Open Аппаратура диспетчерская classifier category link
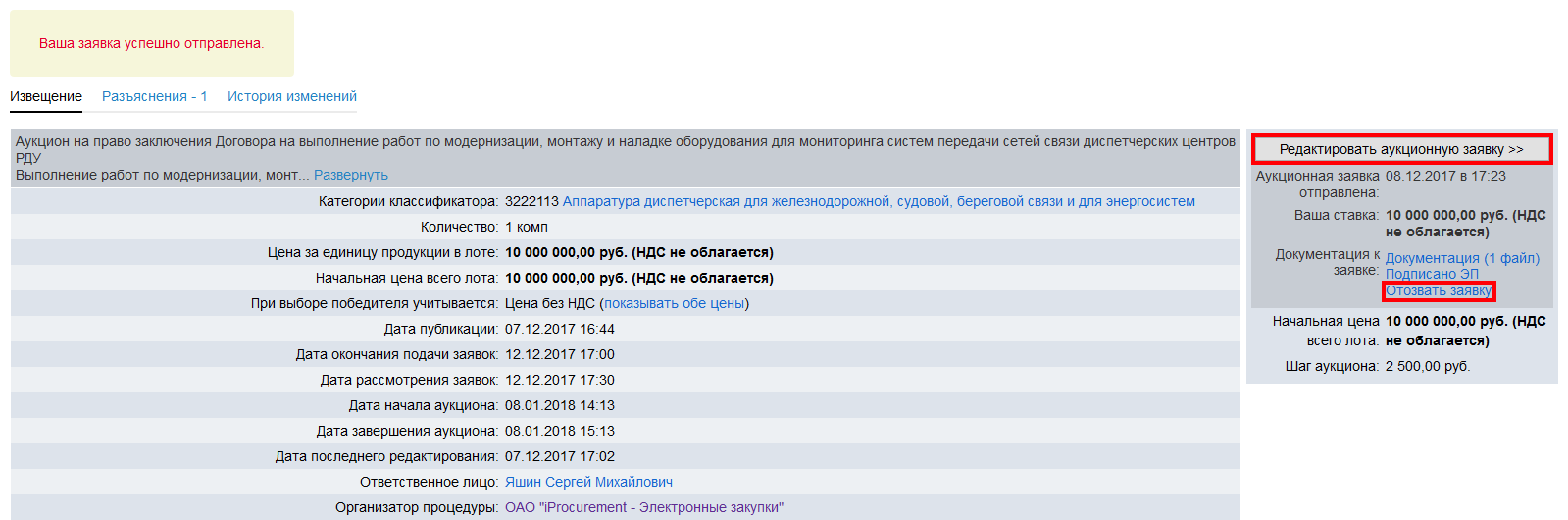 pos(879,201)
